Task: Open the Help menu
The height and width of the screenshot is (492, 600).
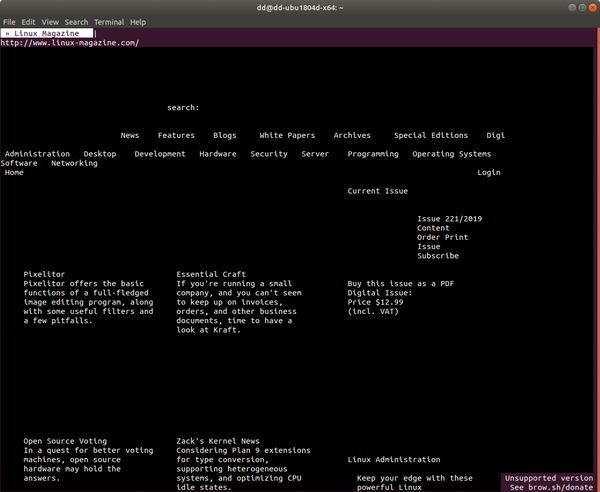Action: (138, 22)
